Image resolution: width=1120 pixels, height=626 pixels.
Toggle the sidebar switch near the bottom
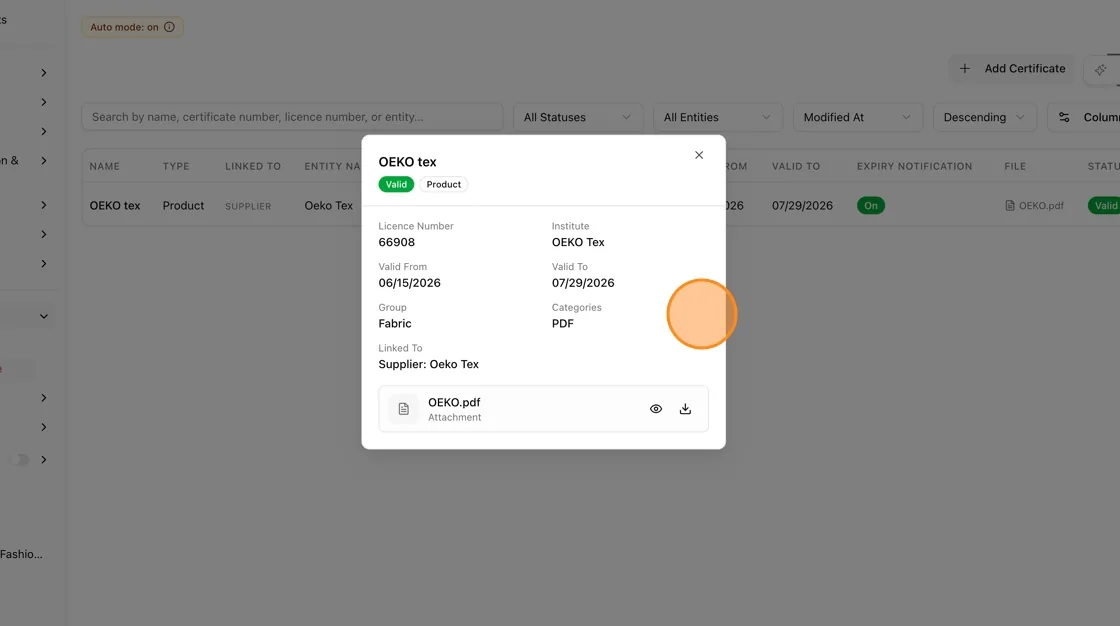point(19,459)
